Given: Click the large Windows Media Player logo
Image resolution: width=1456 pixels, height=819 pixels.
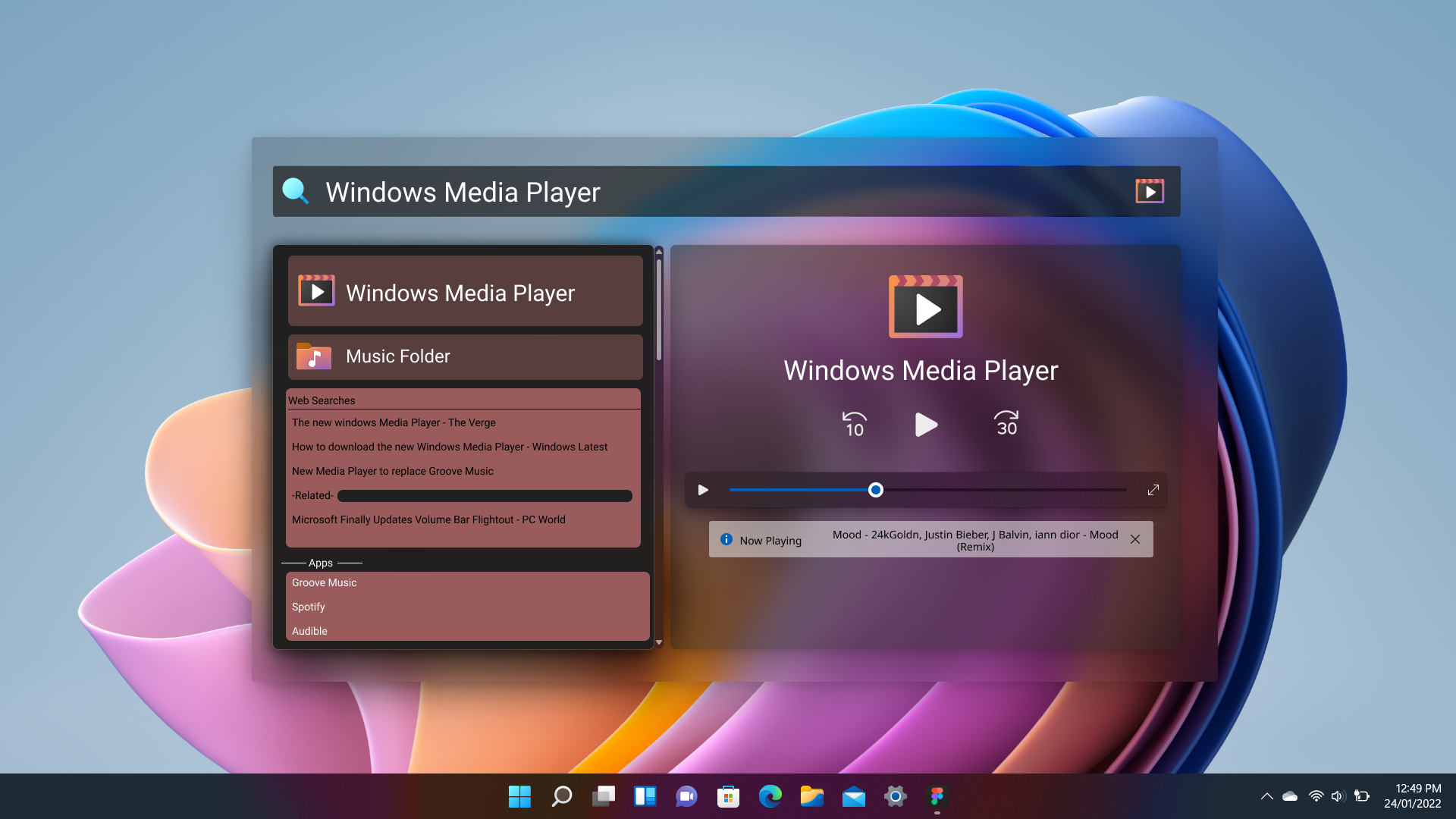Looking at the screenshot, I should pos(926,306).
